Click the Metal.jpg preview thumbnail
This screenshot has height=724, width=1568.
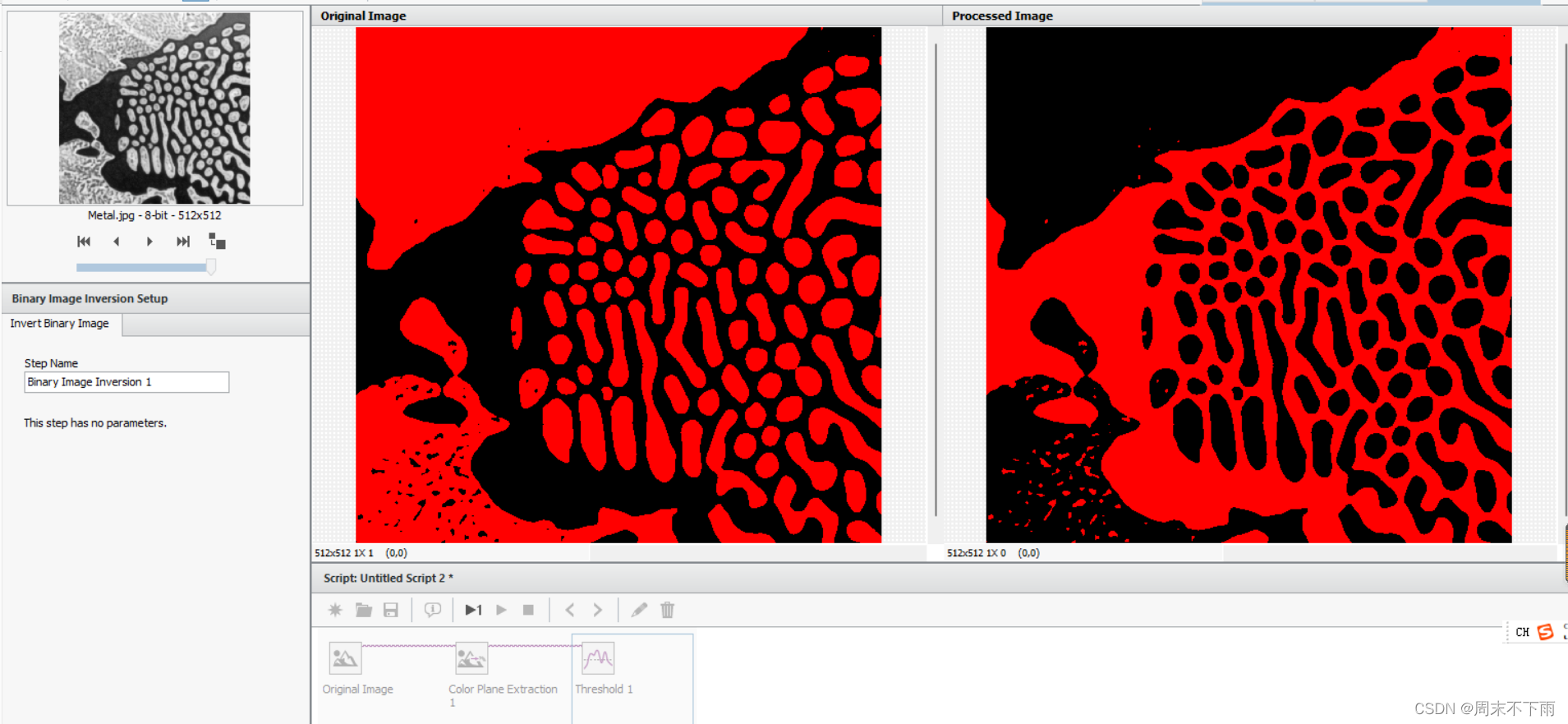[x=154, y=108]
